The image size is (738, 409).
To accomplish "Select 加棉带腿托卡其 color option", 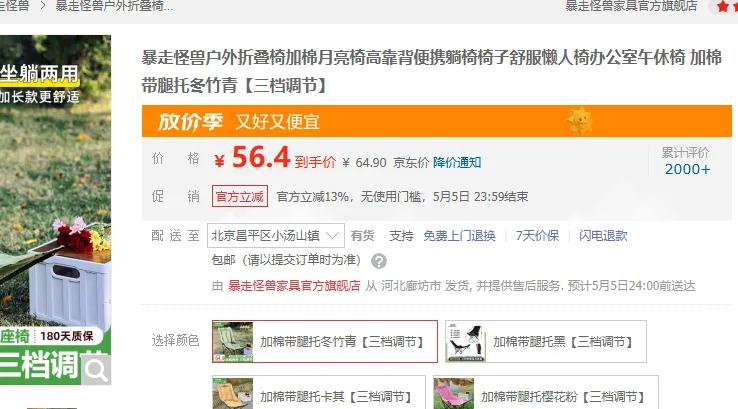I will click(319, 393).
